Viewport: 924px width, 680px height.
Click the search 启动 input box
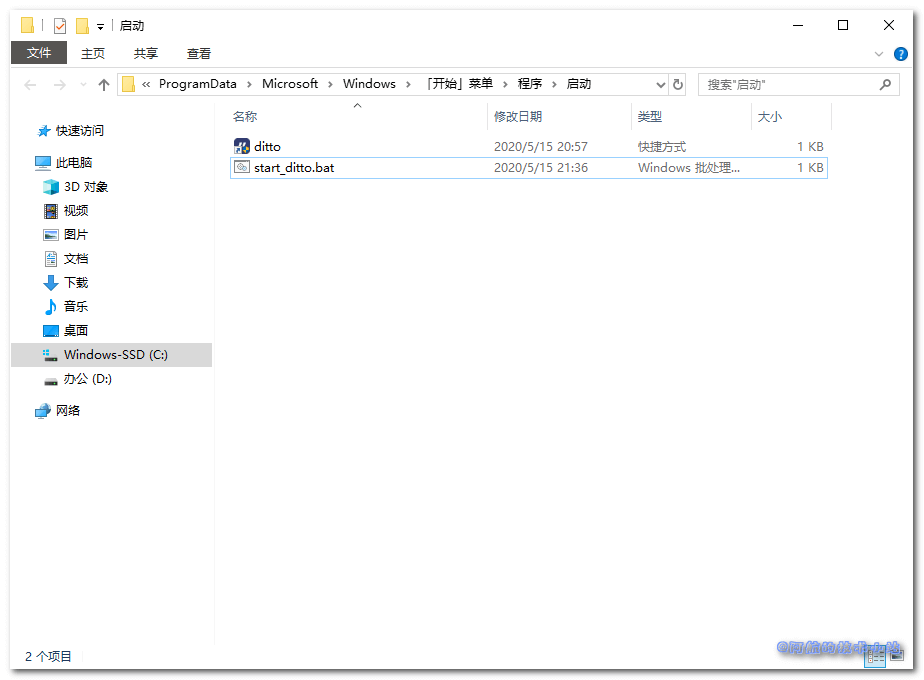click(785, 85)
